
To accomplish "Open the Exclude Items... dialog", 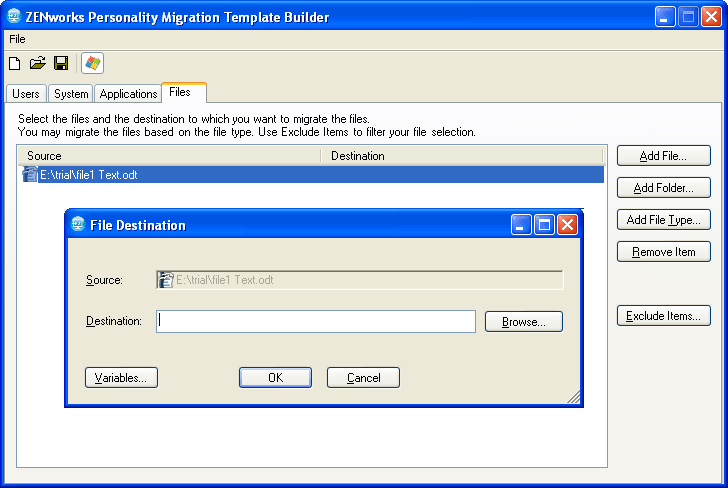I will (663, 316).
